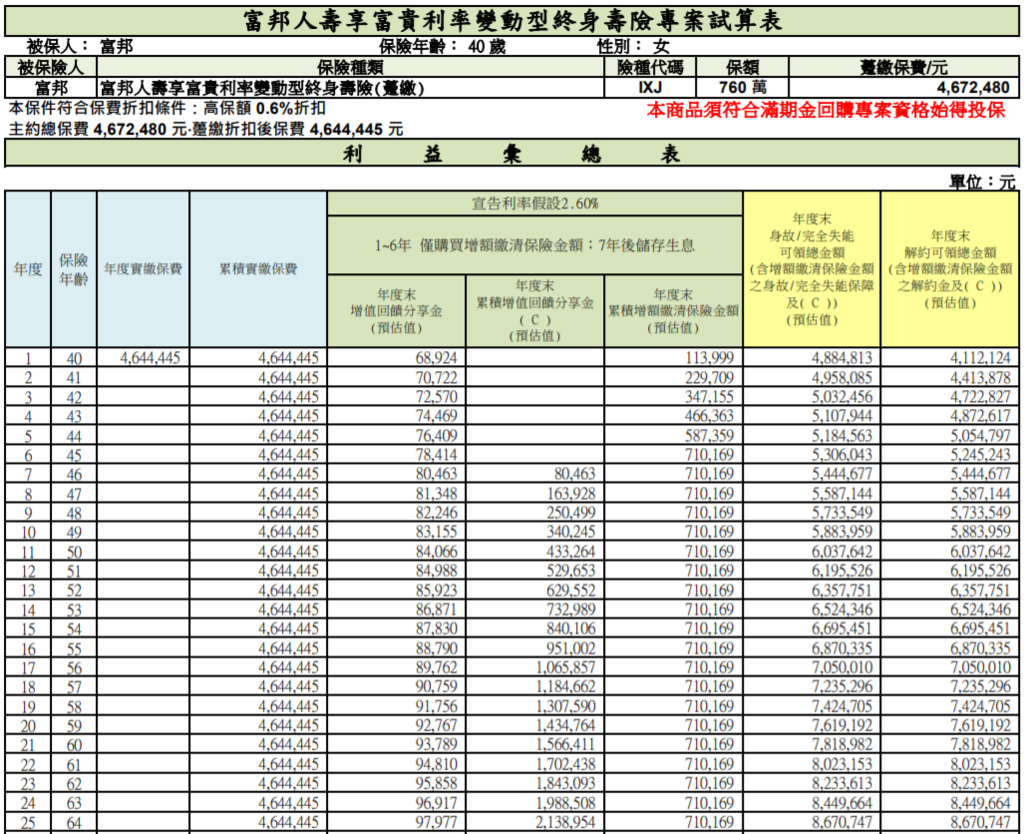The width and height of the screenshot is (1024, 834).
Task: Select the 年度末增值回饋分享金 column header
Action: (x=396, y=311)
